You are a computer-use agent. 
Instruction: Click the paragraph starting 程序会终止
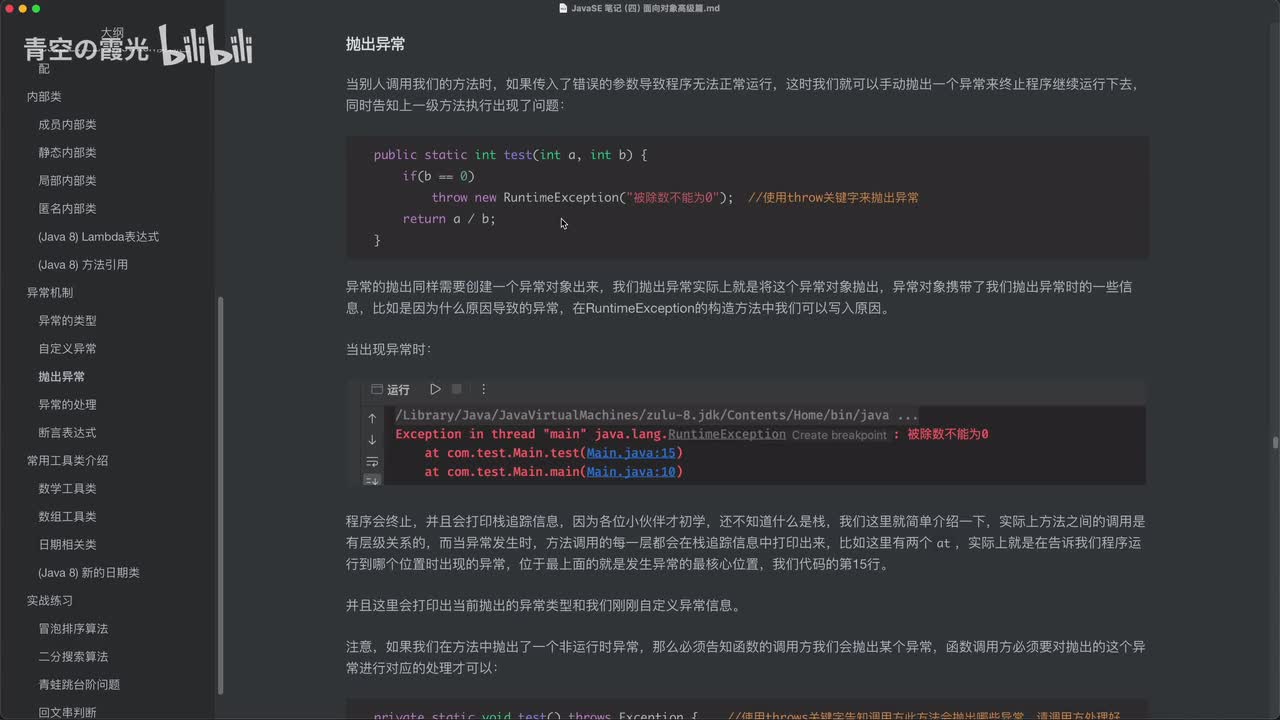746,543
